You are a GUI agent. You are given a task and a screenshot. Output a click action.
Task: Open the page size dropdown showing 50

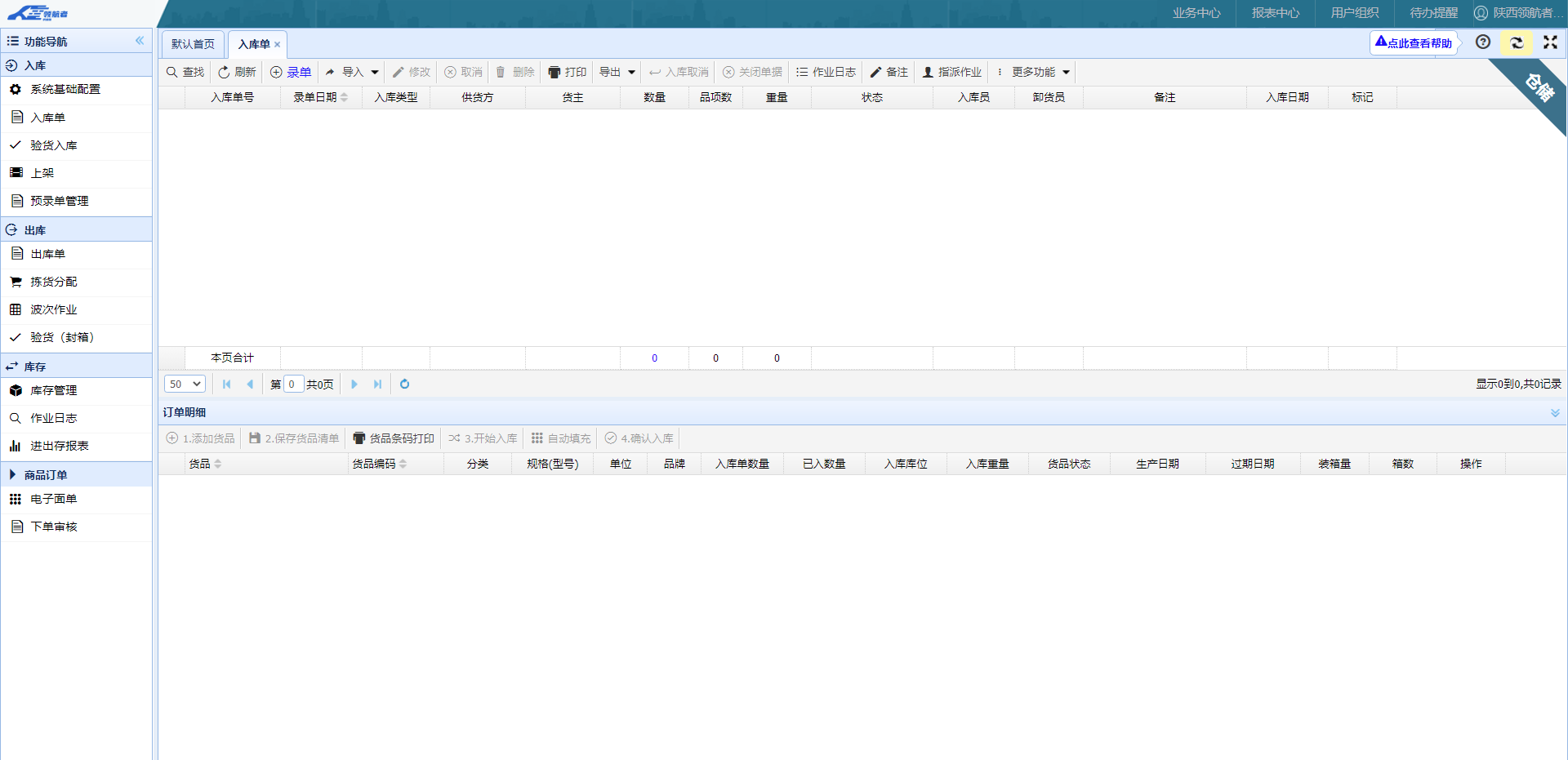185,384
